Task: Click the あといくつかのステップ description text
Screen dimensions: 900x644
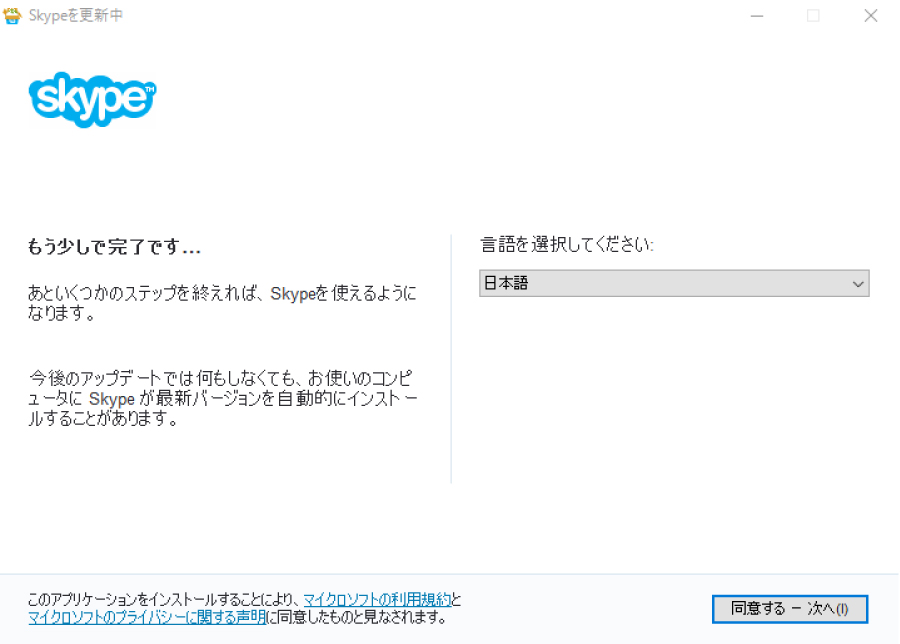Action: pyautogui.click(x=222, y=302)
